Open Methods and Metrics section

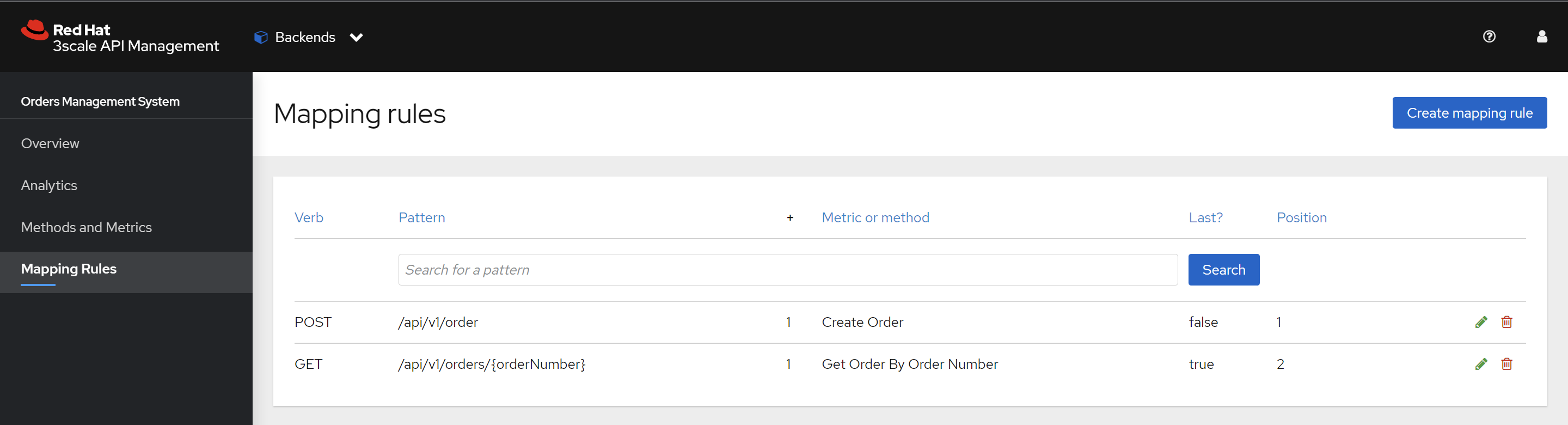pos(87,227)
